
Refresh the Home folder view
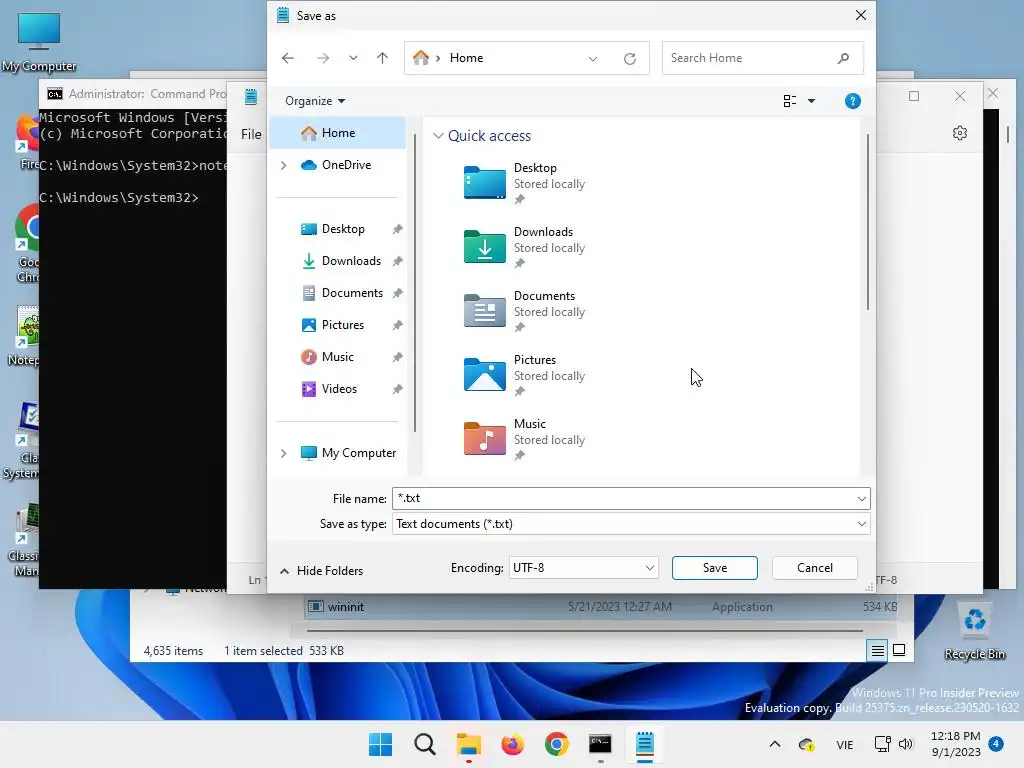[x=630, y=59]
